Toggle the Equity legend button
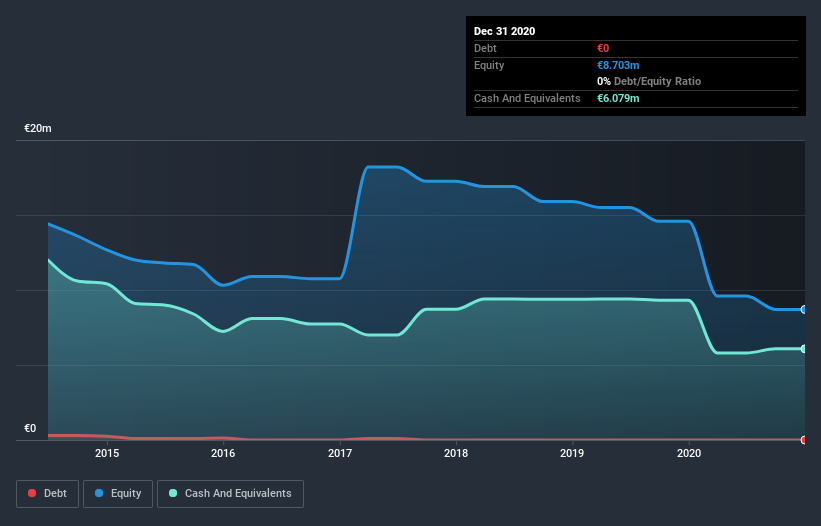Image resolution: width=821 pixels, height=526 pixels. (x=118, y=494)
